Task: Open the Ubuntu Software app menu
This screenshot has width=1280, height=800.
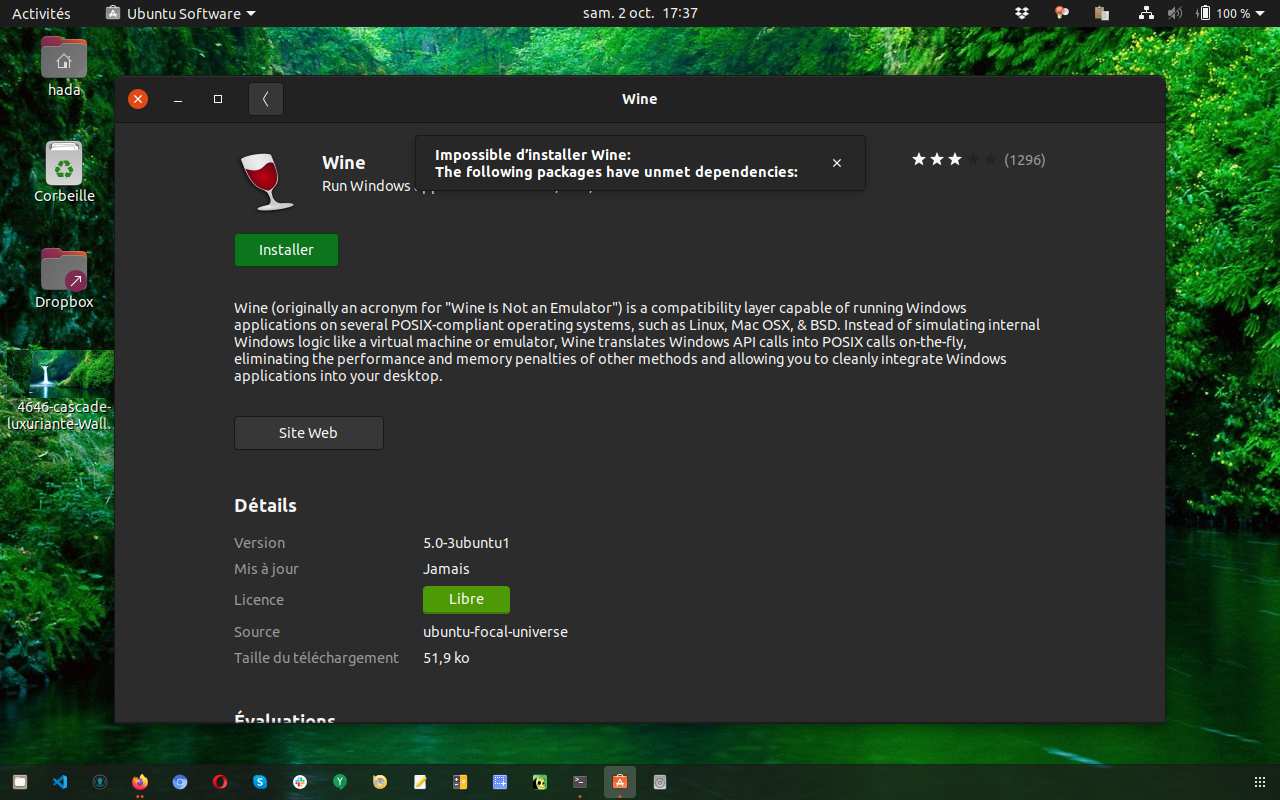Action: click(x=180, y=13)
